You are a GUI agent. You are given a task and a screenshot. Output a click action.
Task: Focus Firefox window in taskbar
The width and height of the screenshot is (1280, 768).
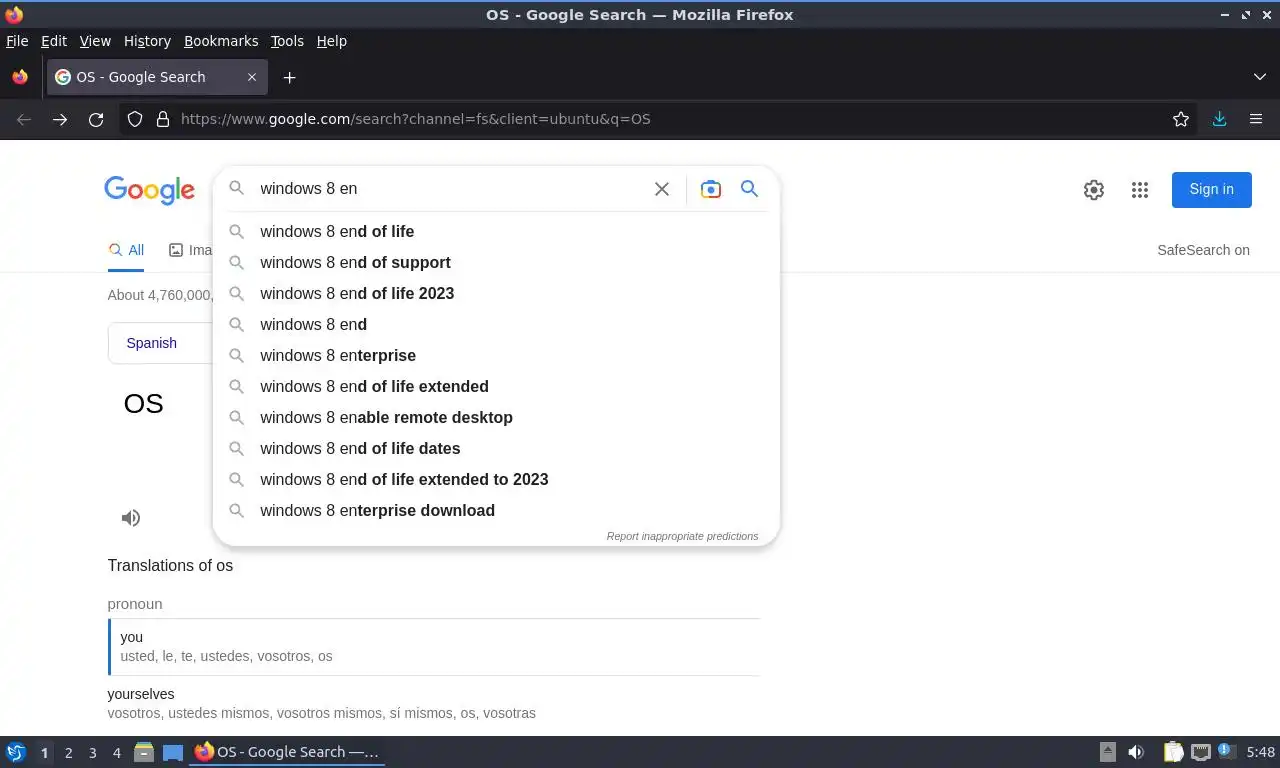click(x=288, y=752)
